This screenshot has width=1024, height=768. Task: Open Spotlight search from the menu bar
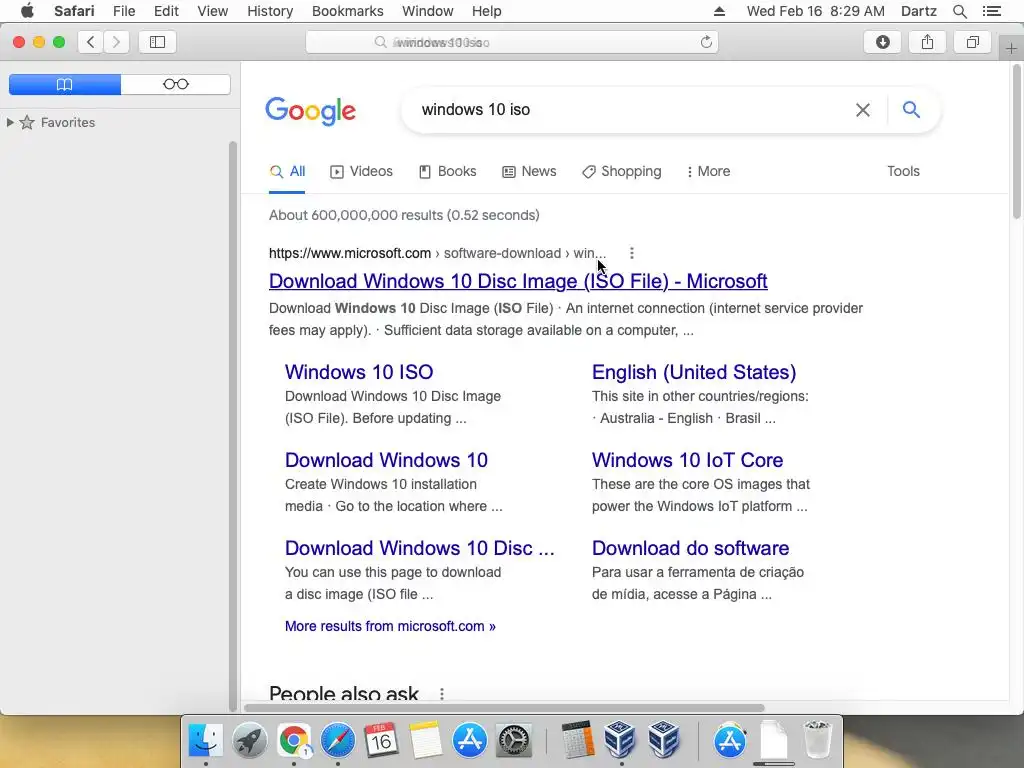[960, 11]
